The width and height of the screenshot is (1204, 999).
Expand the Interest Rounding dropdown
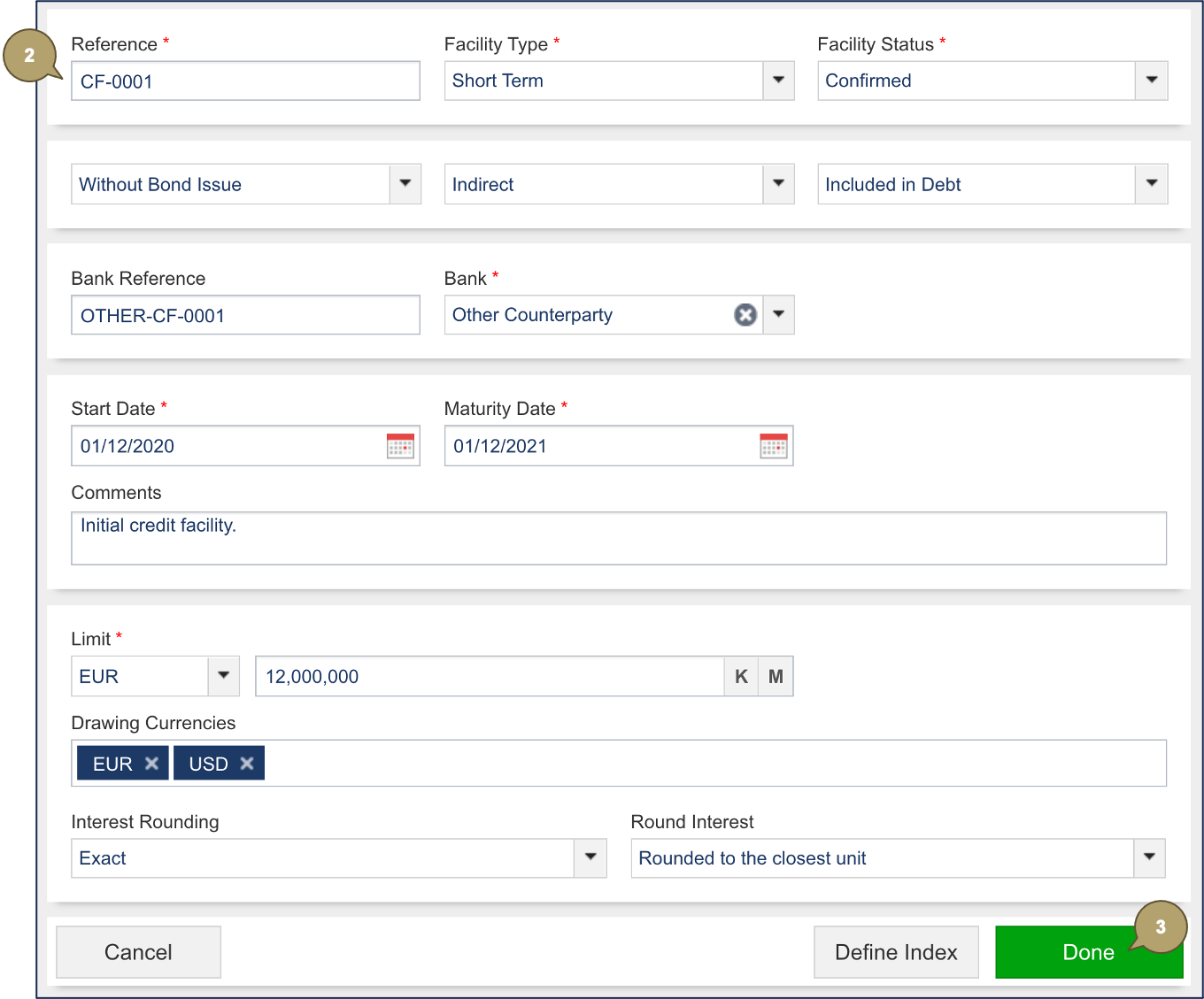coord(590,858)
